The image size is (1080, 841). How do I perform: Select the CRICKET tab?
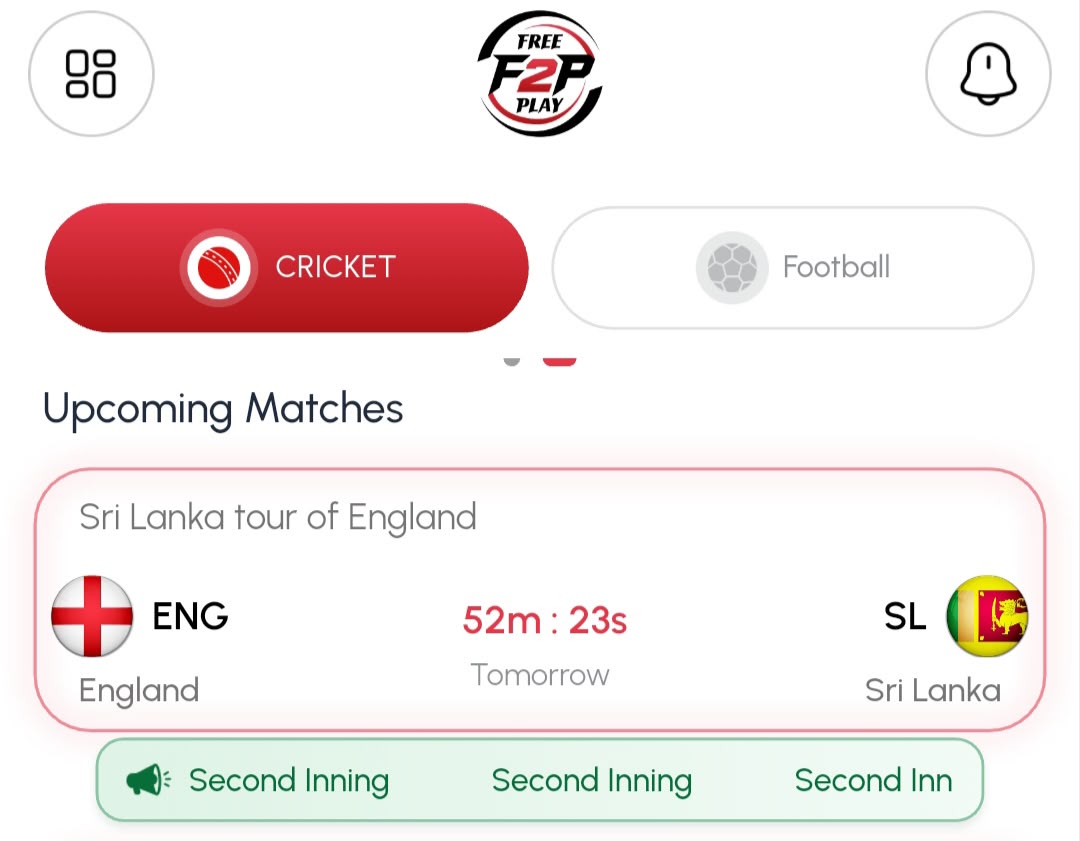coord(287,267)
